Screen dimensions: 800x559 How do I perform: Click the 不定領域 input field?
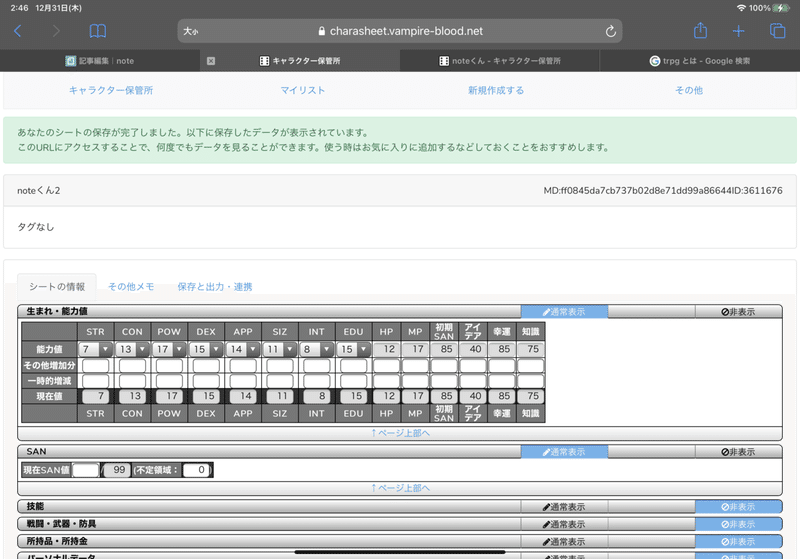(196, 470)
